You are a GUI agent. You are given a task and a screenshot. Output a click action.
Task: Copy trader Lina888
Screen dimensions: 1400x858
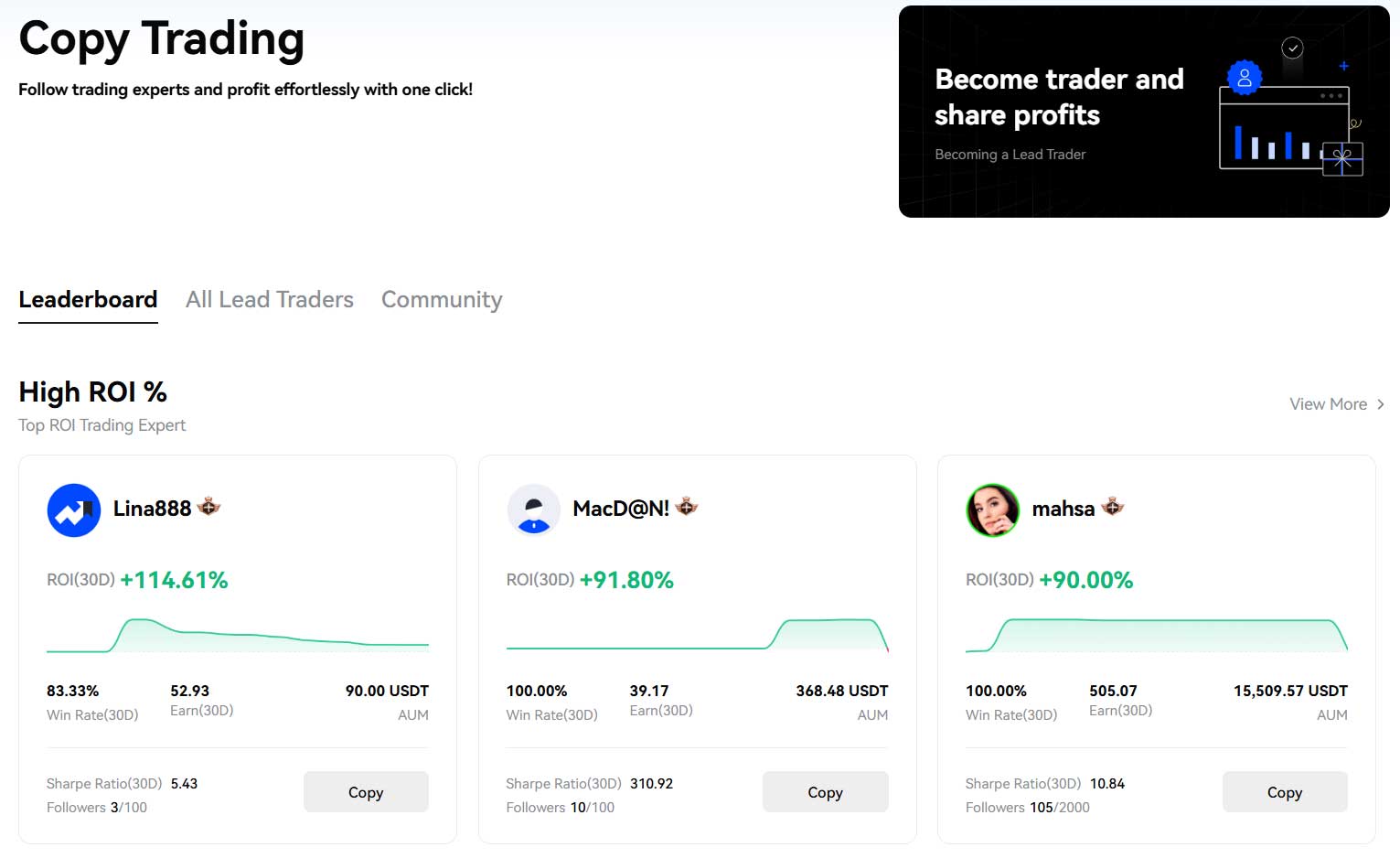pyautogui.click(x=366, y=791)
